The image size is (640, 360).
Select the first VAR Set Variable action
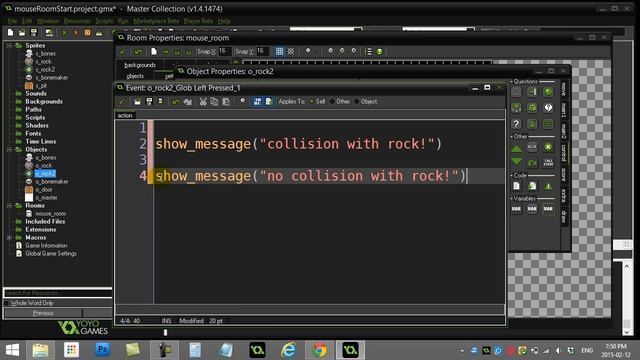pyautogui.click(x=516, y=209)
